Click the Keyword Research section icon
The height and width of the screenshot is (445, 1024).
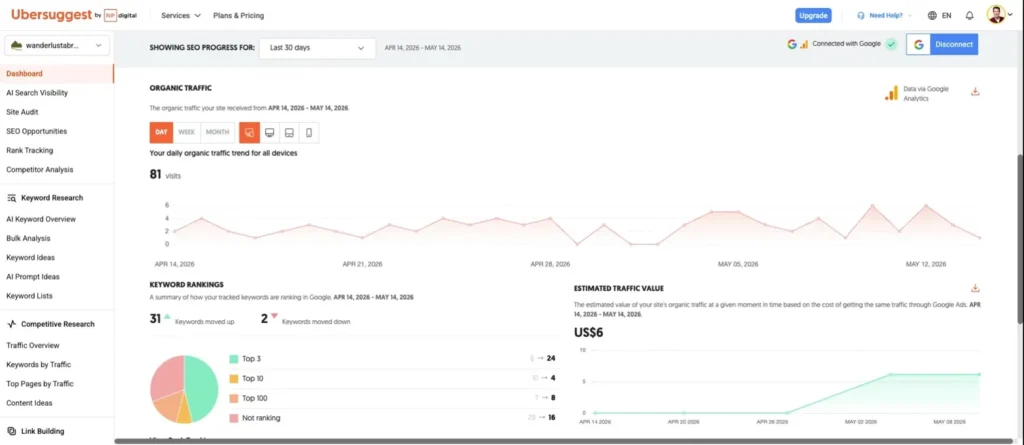(12, 198)
